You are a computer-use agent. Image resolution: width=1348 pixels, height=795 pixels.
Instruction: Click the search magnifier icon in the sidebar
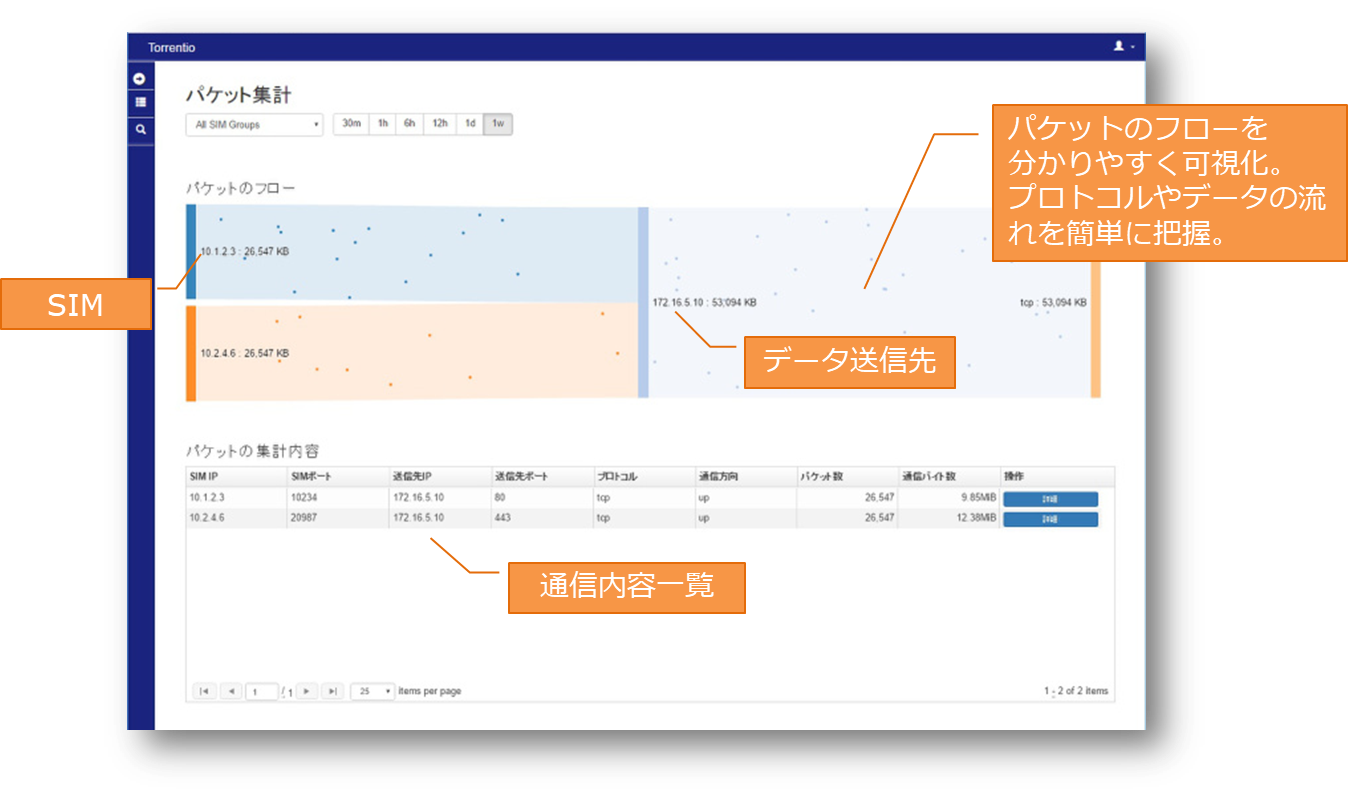140,130
